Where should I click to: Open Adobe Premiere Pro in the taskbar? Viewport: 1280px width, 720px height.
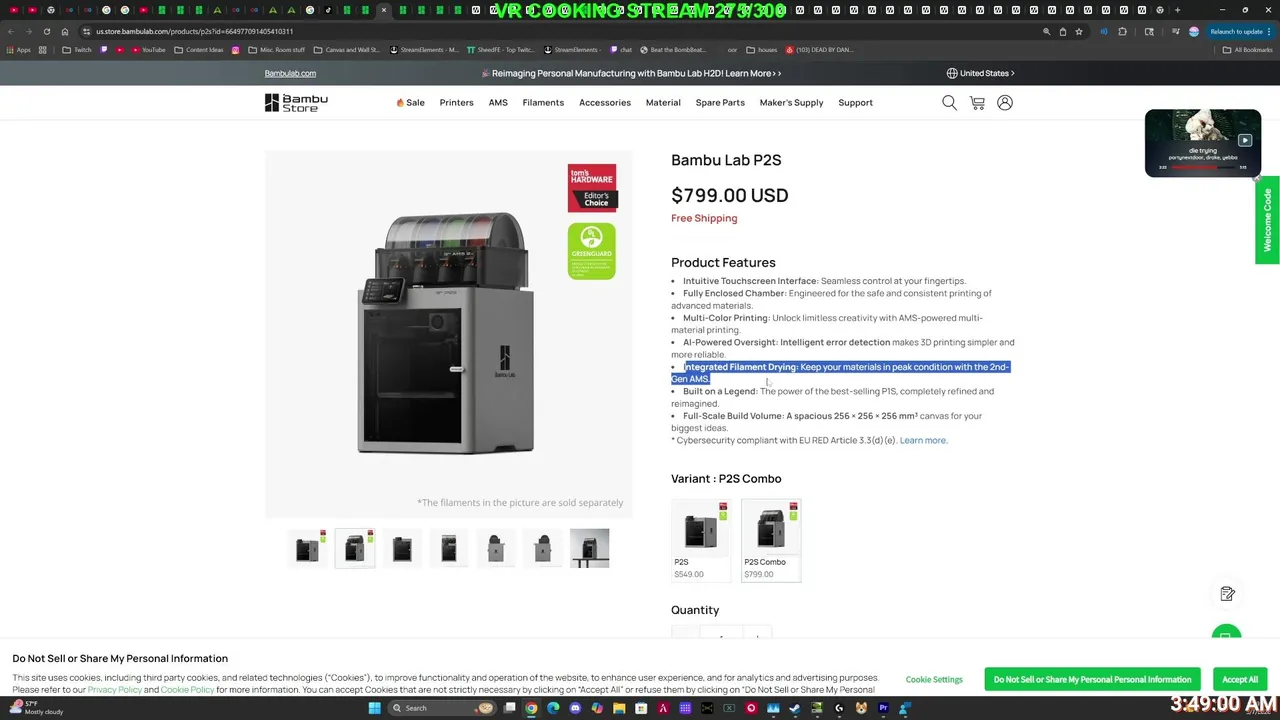point(883,708)
